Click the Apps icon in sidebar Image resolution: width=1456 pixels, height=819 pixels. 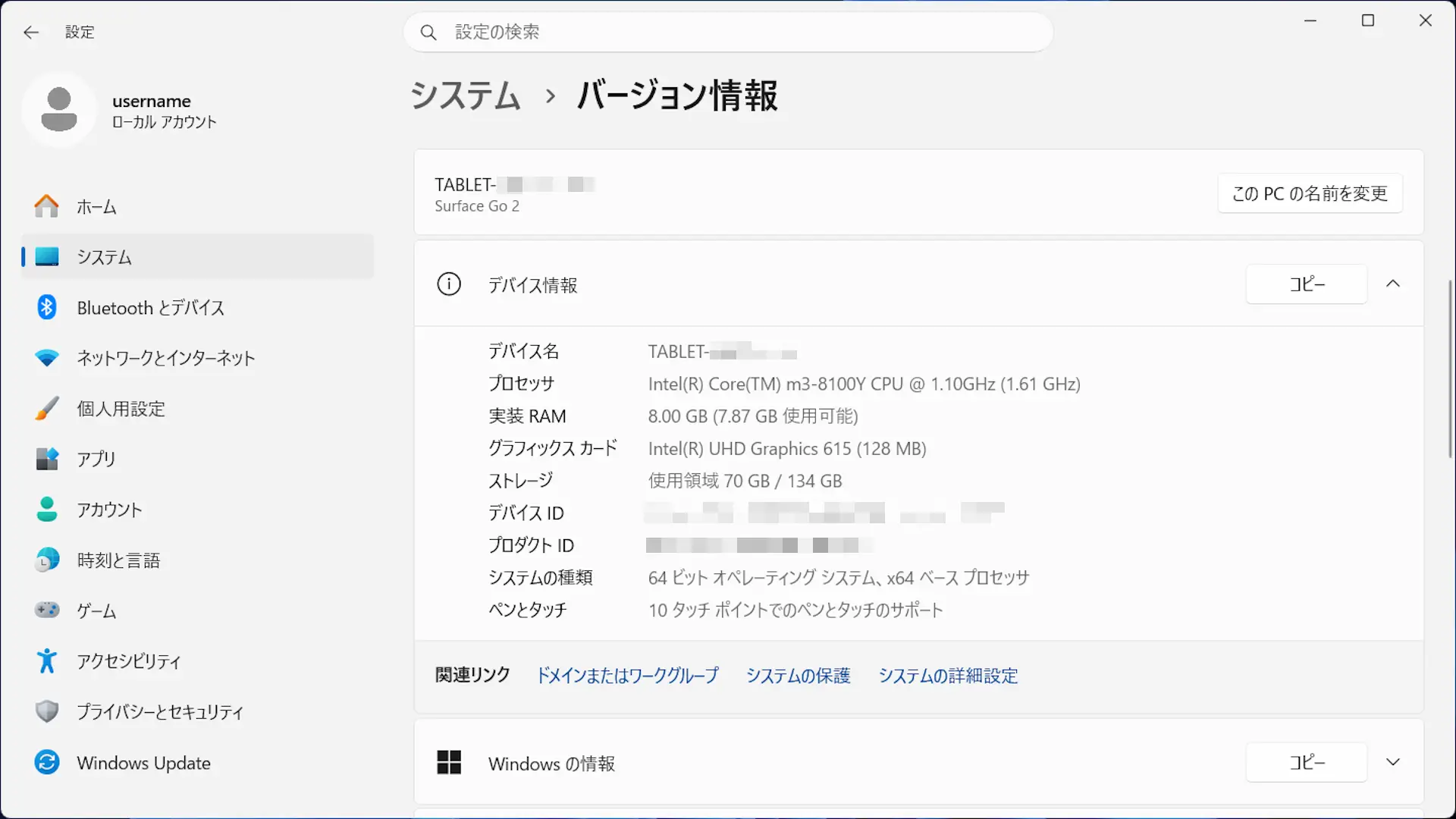point(47,459)
